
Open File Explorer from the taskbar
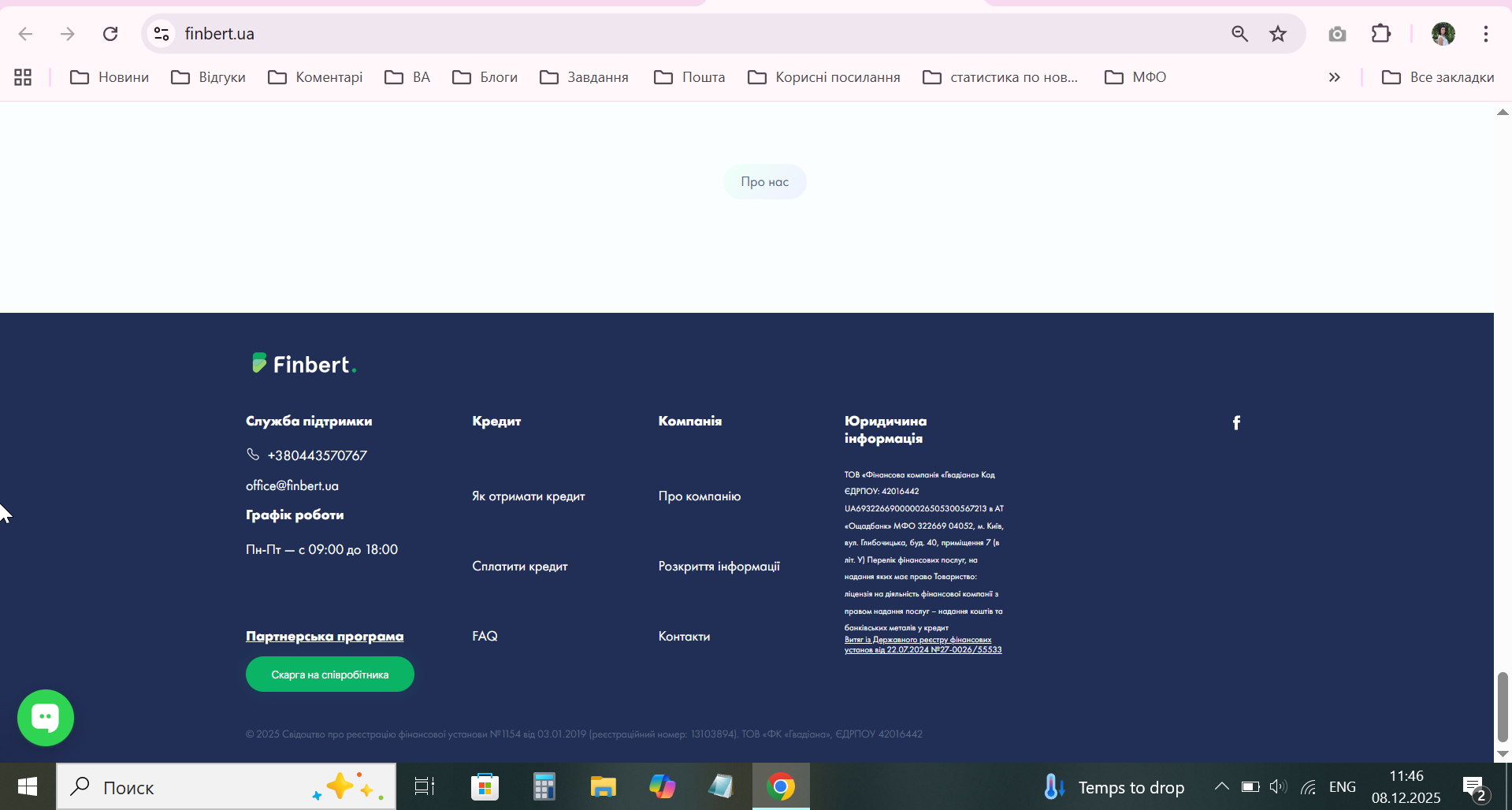(x=603, y=786)
